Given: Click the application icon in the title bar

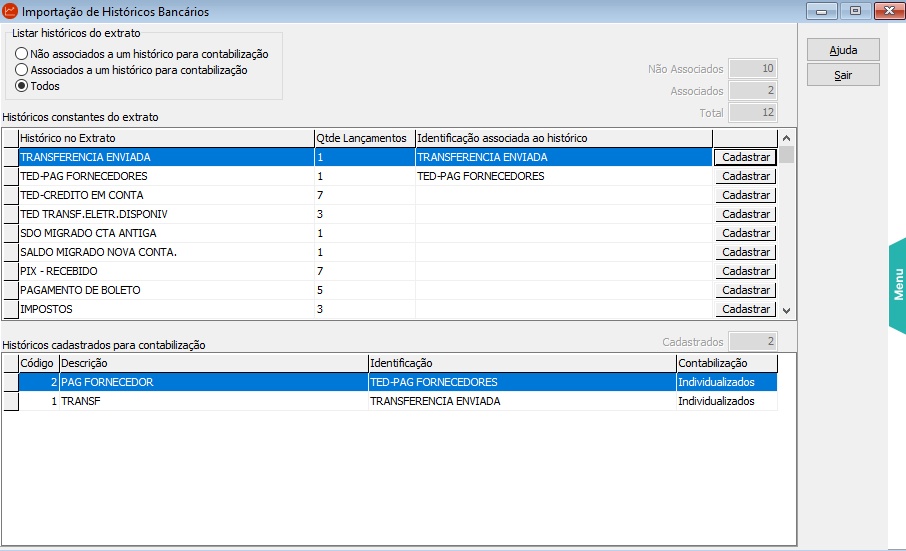Looking at the screenshot, I should [11, 11].
